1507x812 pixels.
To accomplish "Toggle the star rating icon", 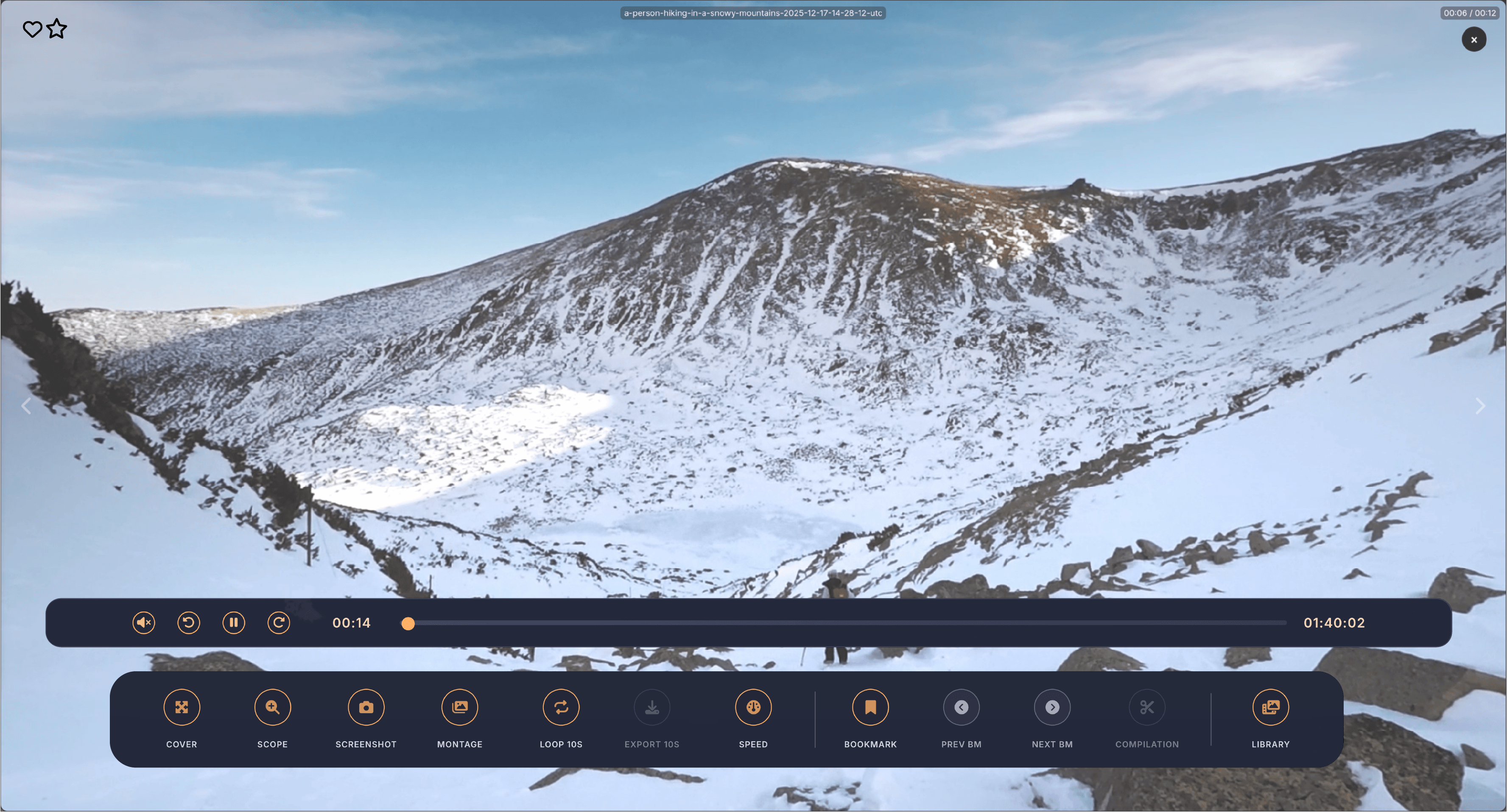I will [x=57, y=28].
